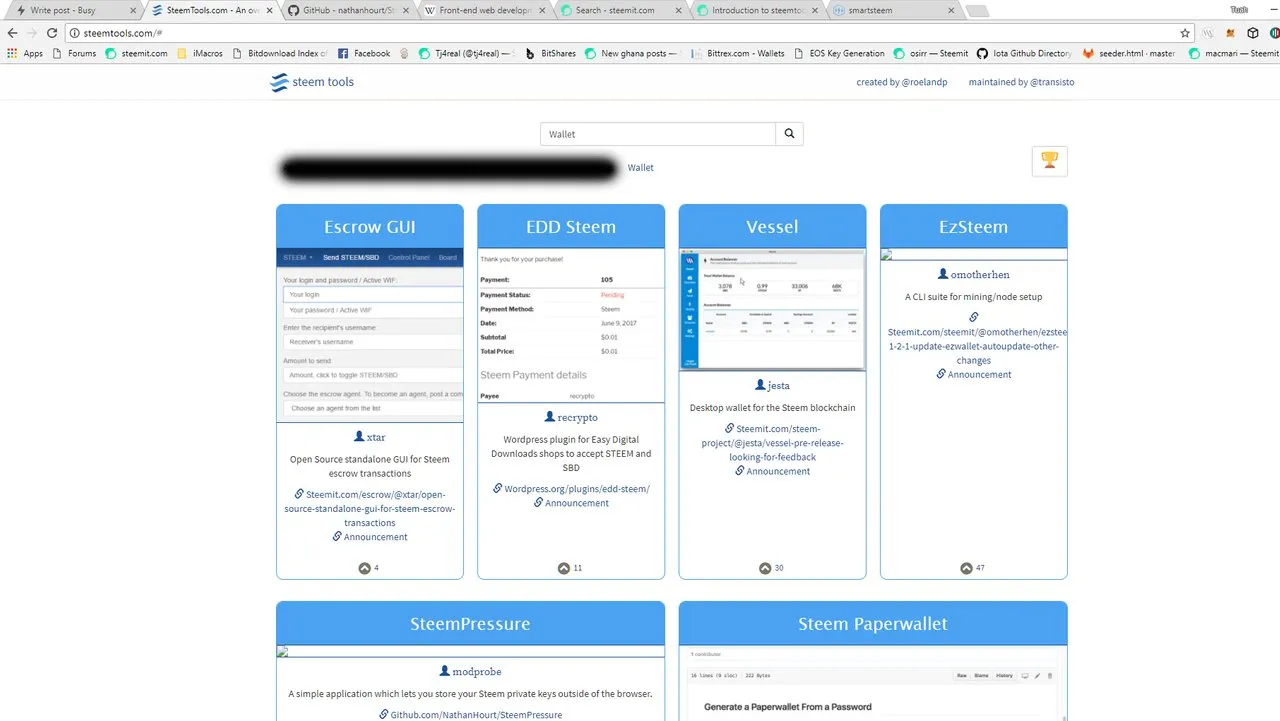Open the jesta author link

point(779,385)
